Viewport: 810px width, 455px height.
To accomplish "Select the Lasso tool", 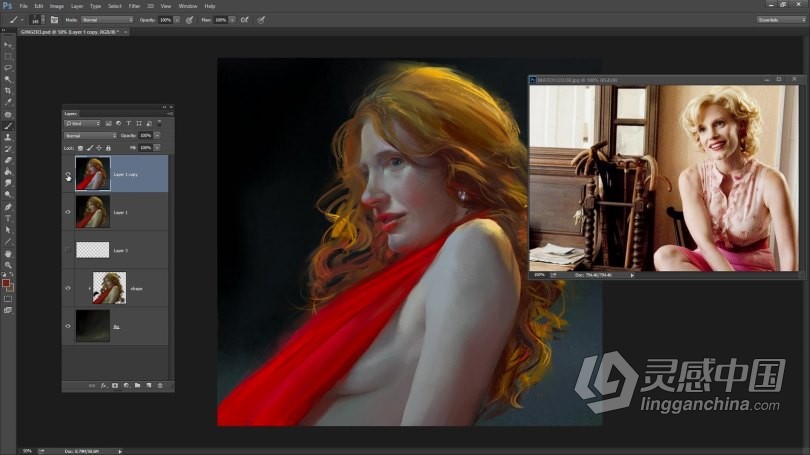I will pos(8,68).
